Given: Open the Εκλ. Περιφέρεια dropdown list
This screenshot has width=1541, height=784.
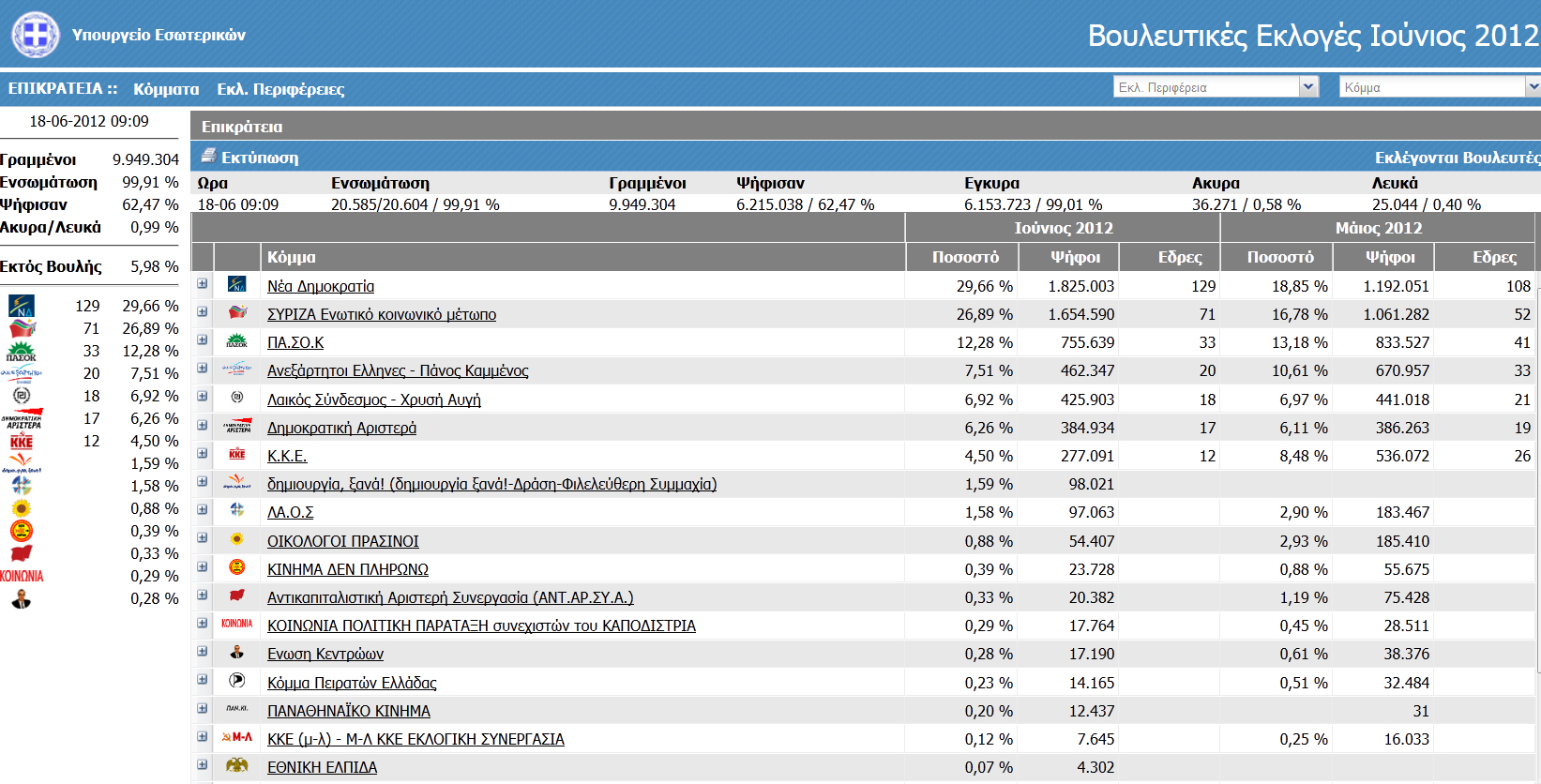Looking at the screenshot, I should pyautogui.click(x=1308, y=87).
